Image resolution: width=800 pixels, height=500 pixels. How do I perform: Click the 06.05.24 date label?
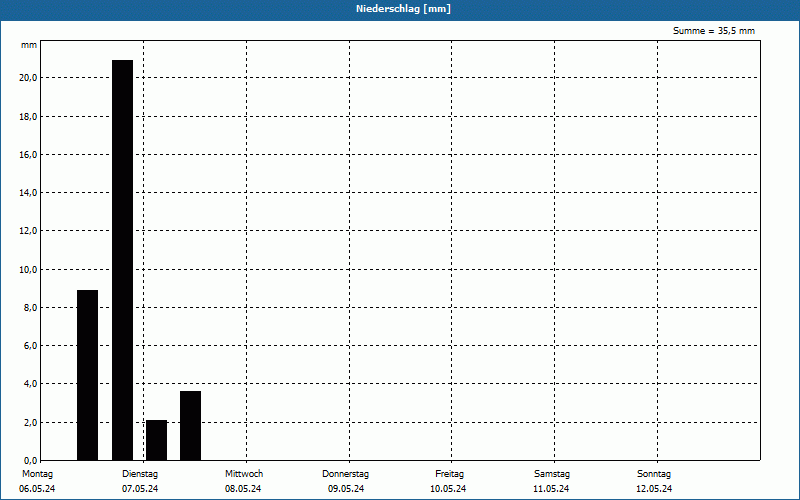[37, 489]
